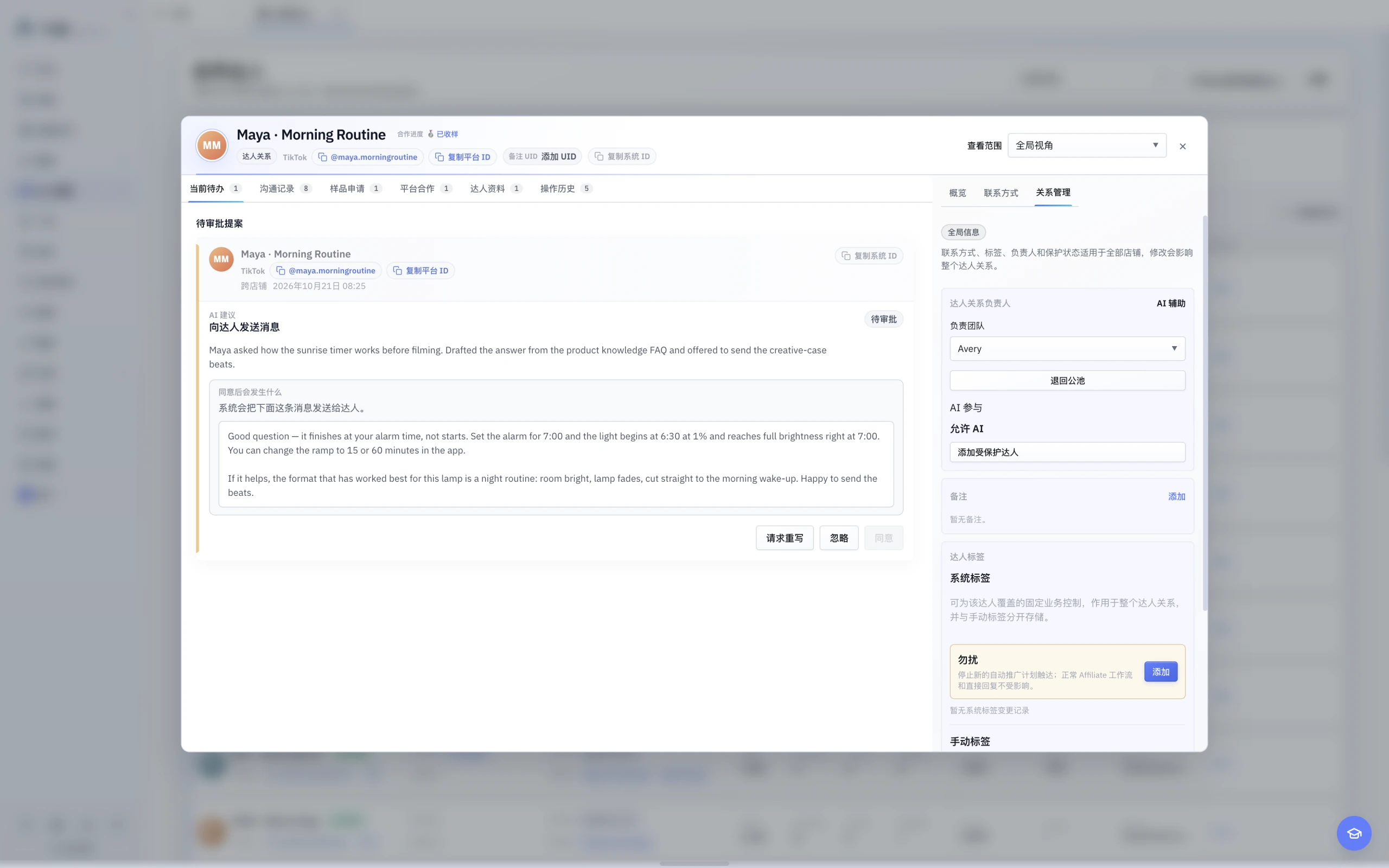This screenshot has height=868, width=1389.
Task: Click 复制平台 ID in proposal card
Action: (x=420, y=270)
